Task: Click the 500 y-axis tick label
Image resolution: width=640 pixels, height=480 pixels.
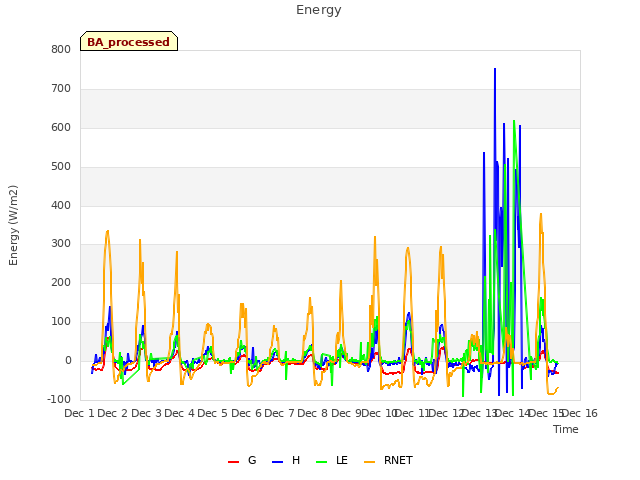Action: click(61, 167)
